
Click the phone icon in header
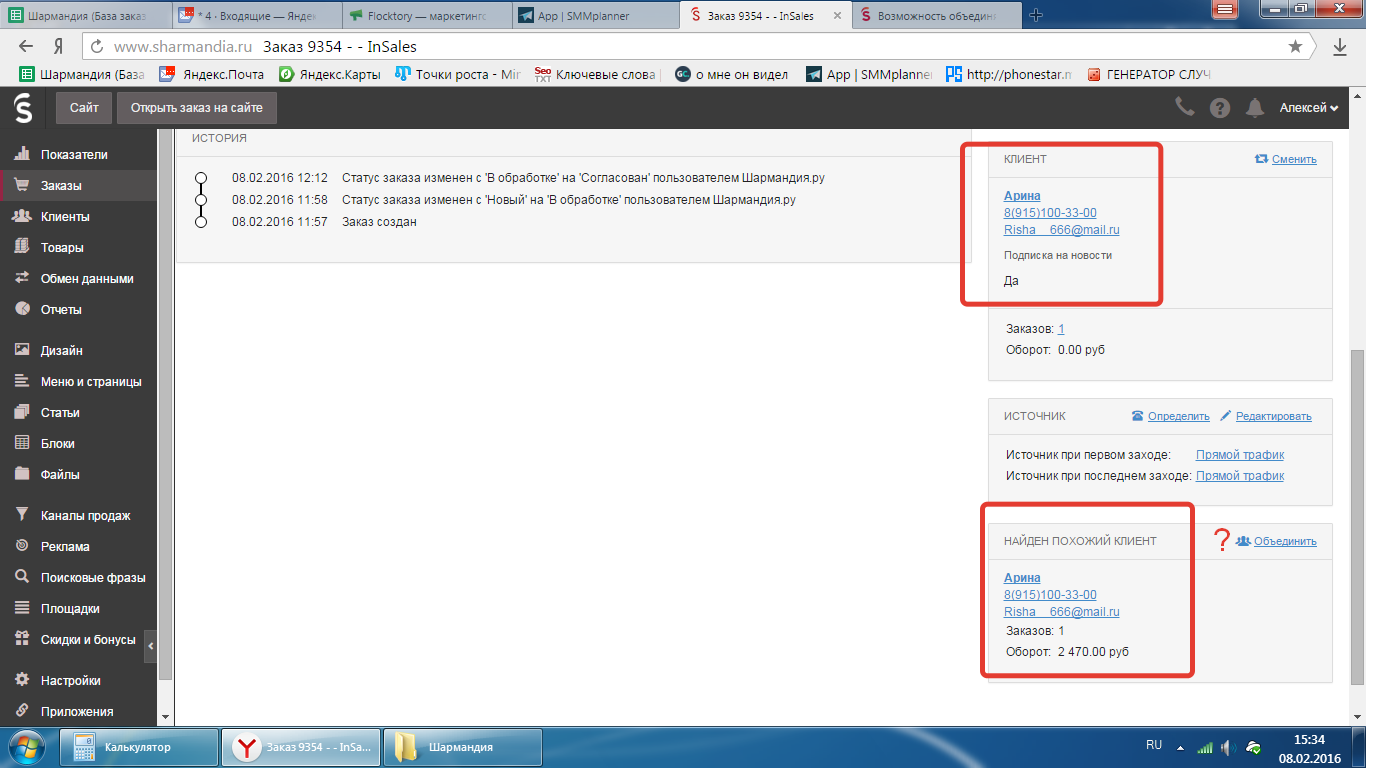1185,108
